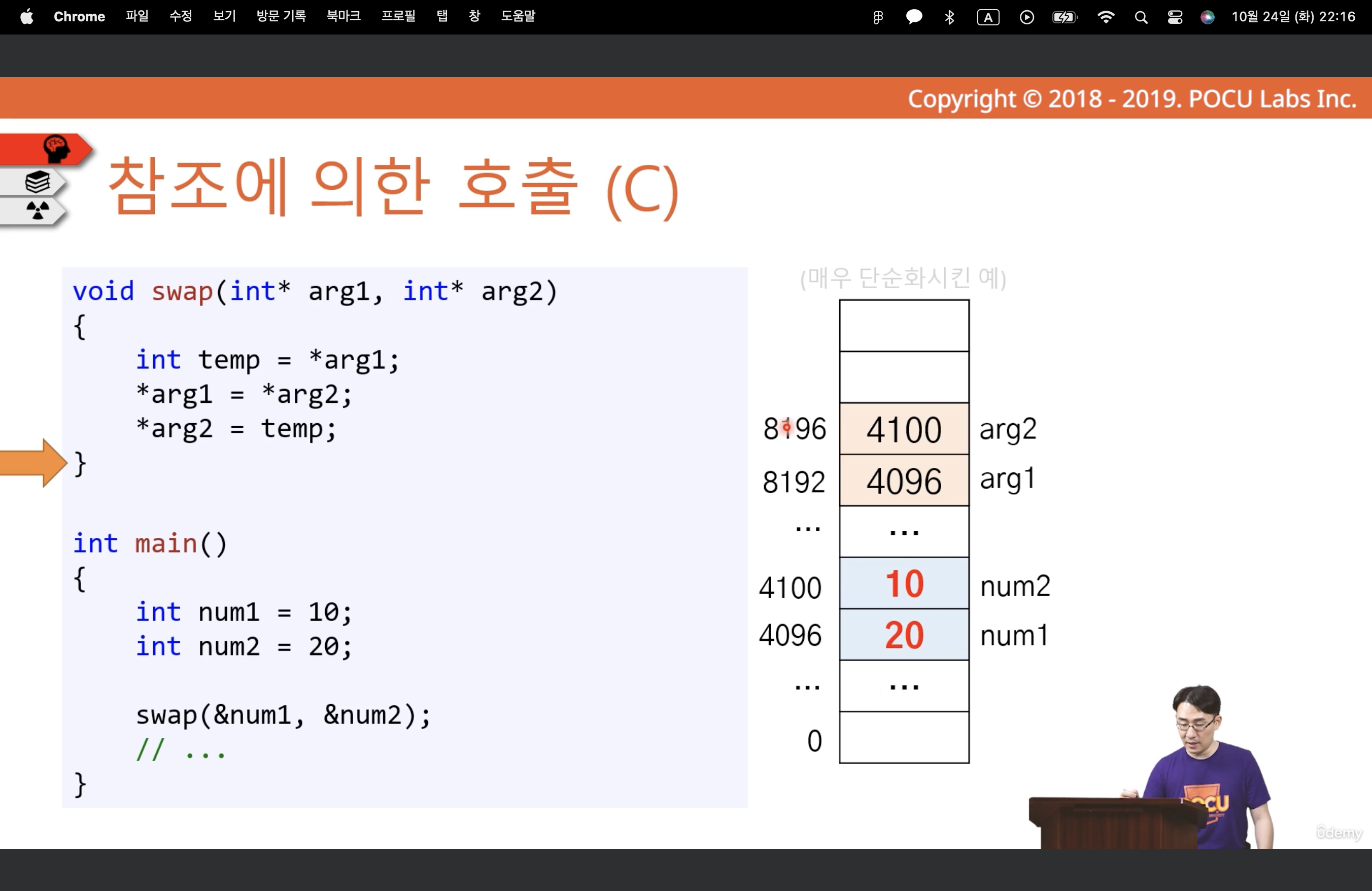Open Control Center from menu bar
Screen dimensions: 1372x891
(x=1174, y=17)
